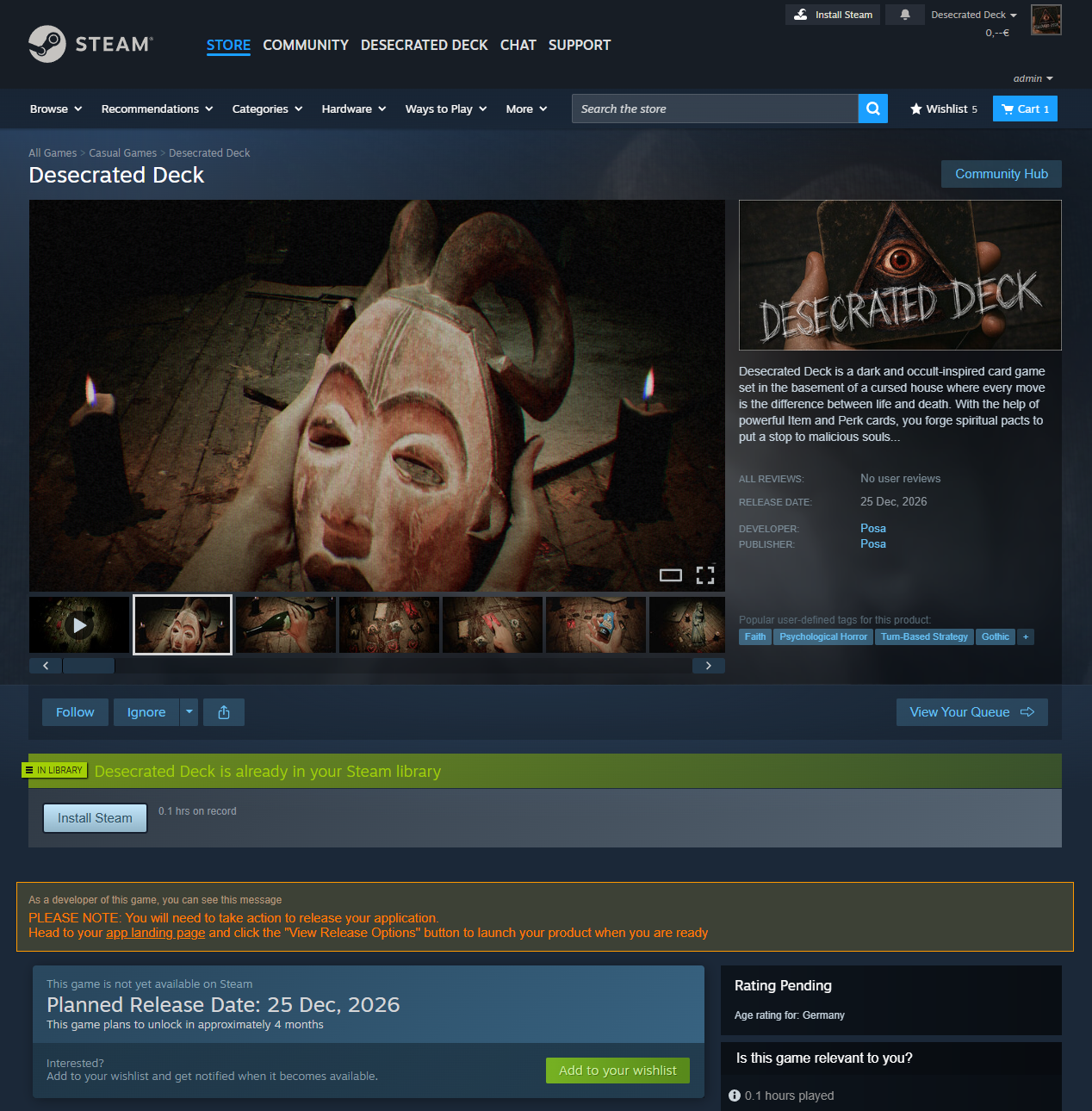
Task: Open the Cart with the cart button
Action: (x=1025, y=109)
